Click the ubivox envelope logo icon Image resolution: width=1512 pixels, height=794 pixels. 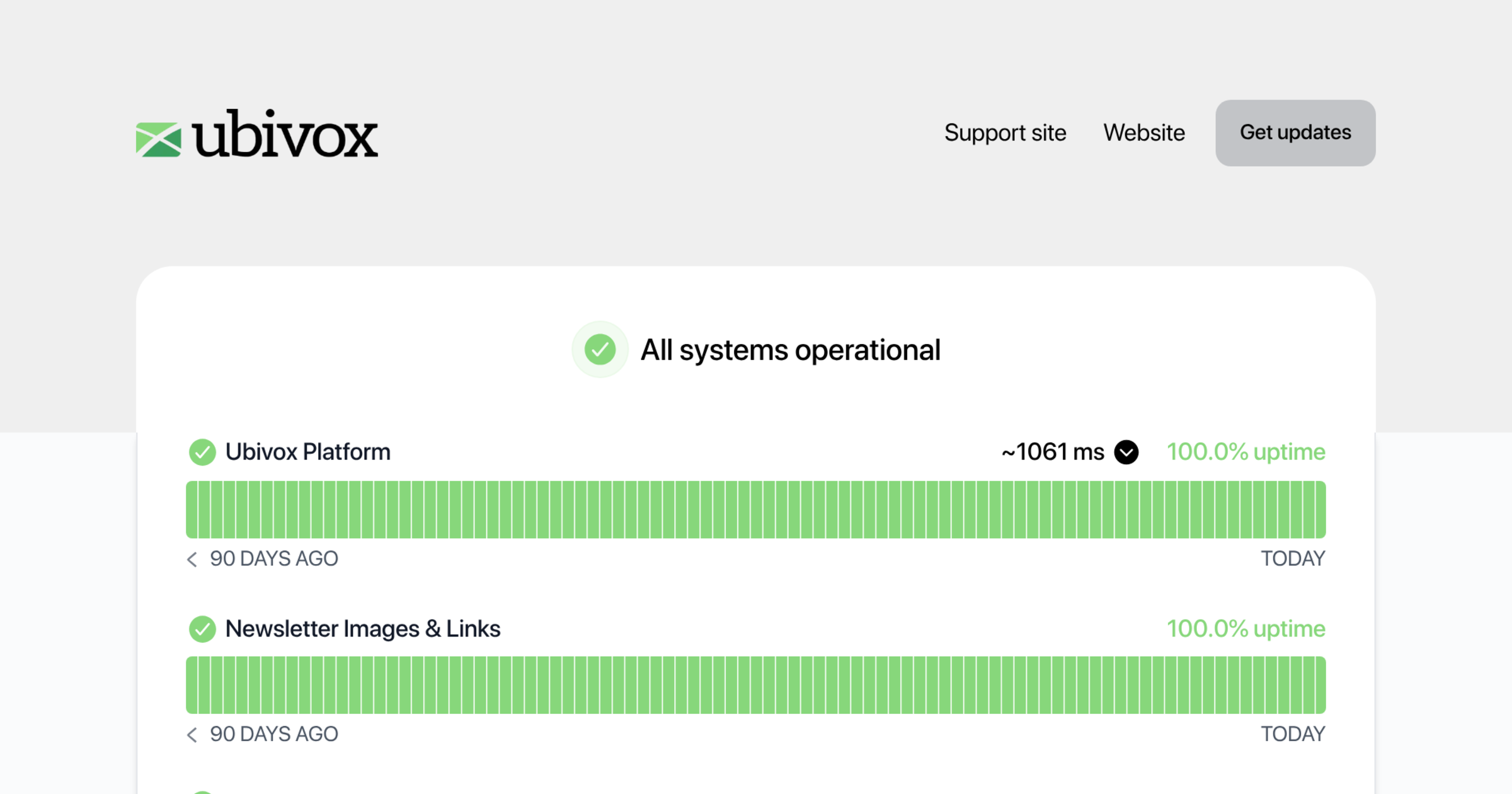point(159,139)
